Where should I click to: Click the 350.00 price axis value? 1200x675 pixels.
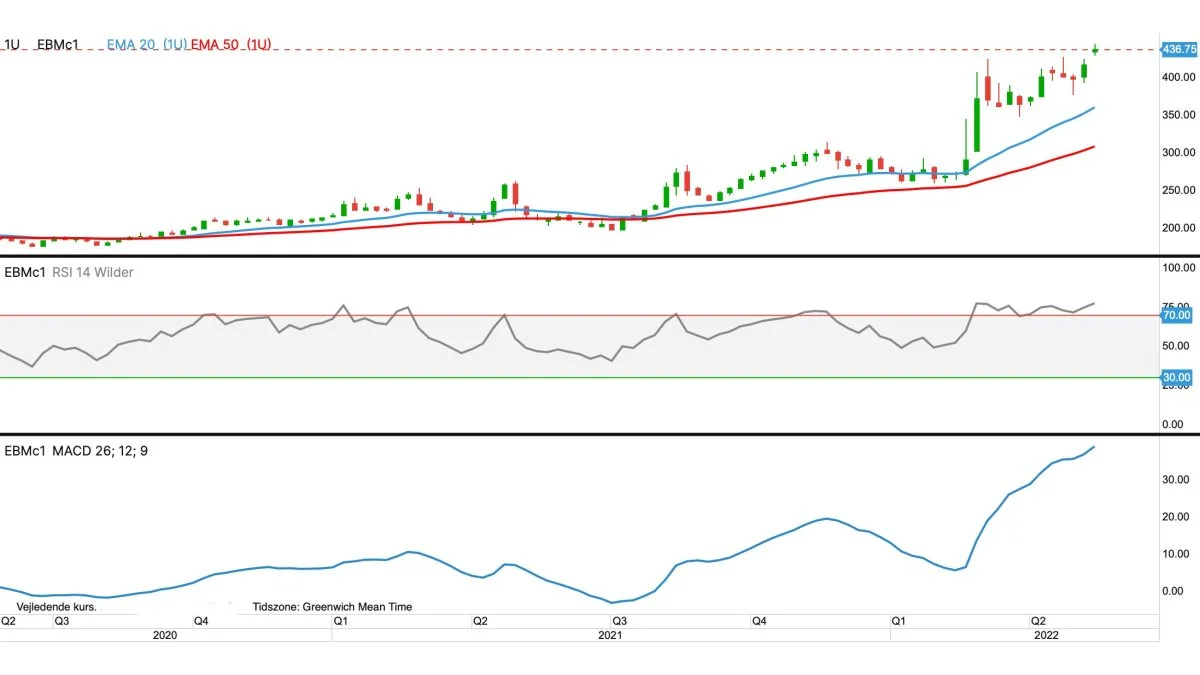[1178, 115]
